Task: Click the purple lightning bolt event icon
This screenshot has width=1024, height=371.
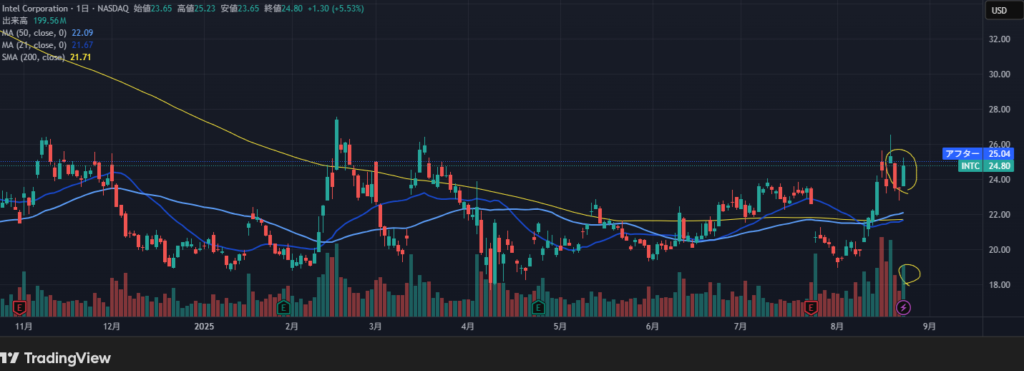Action: tap(903, 307)
